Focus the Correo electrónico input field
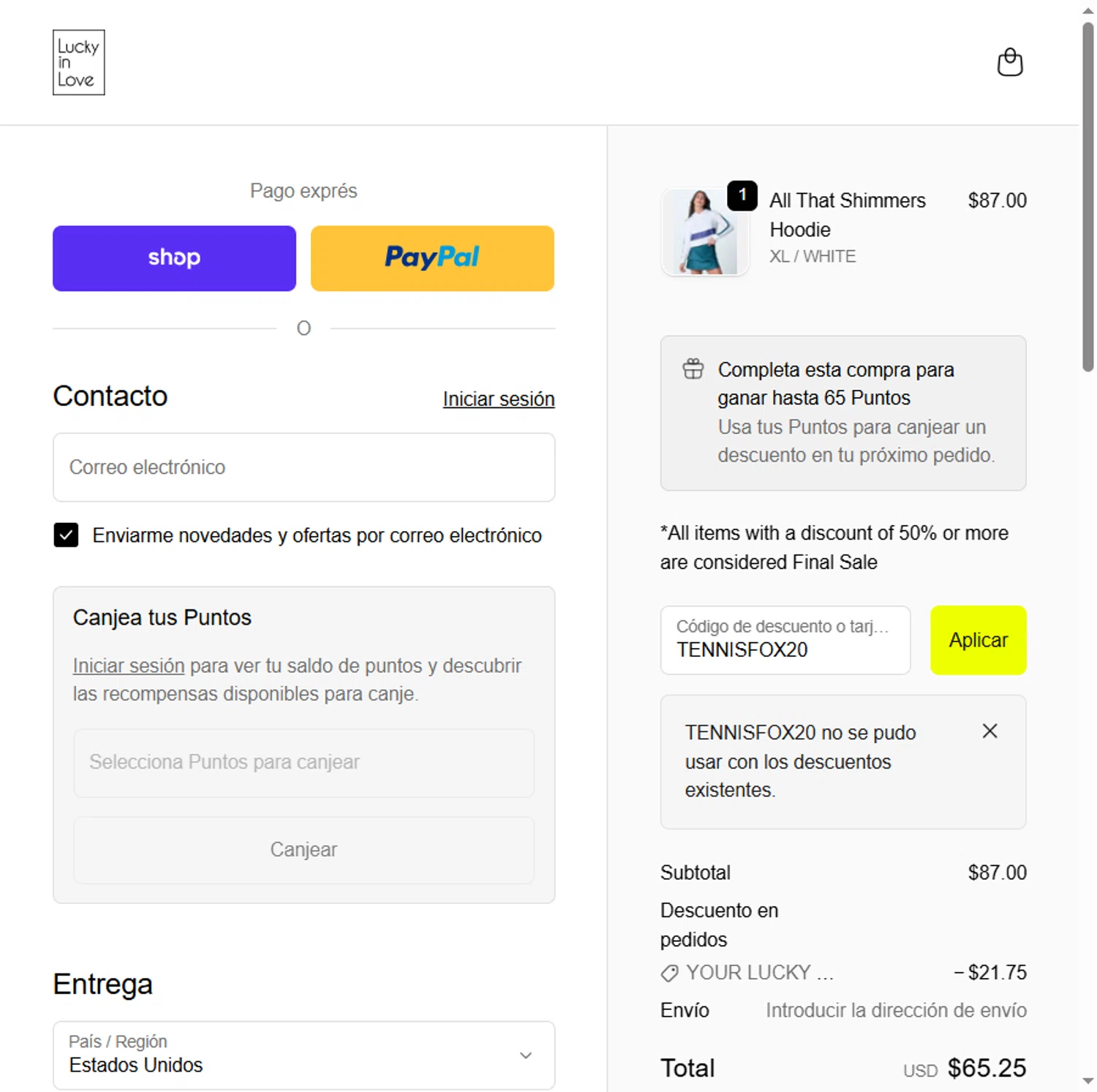The image size is (1097, 1092). pyautogui.click(x=304, y=467)
